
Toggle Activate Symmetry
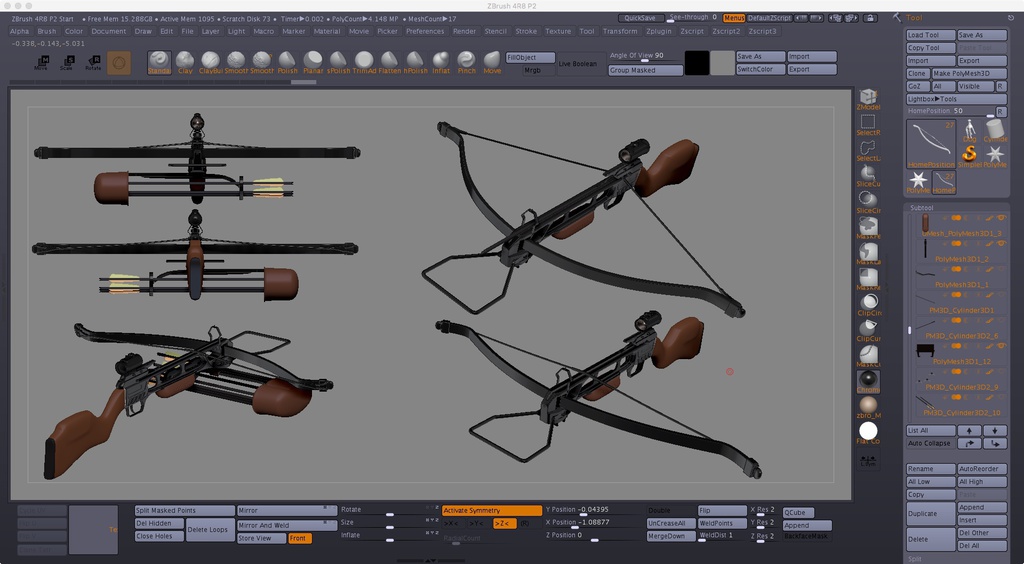(x=492, y=510)
